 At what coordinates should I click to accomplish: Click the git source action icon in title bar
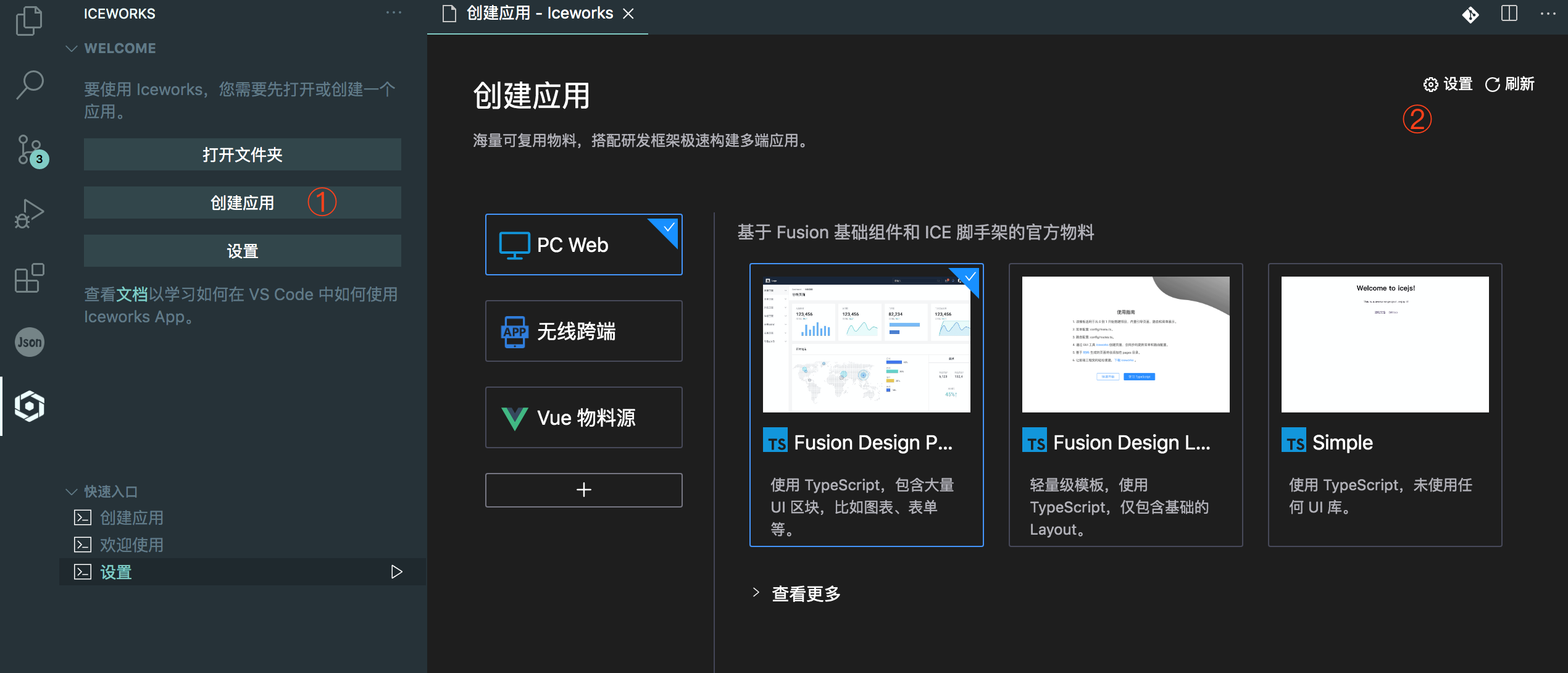click(x=1470, y=14)
